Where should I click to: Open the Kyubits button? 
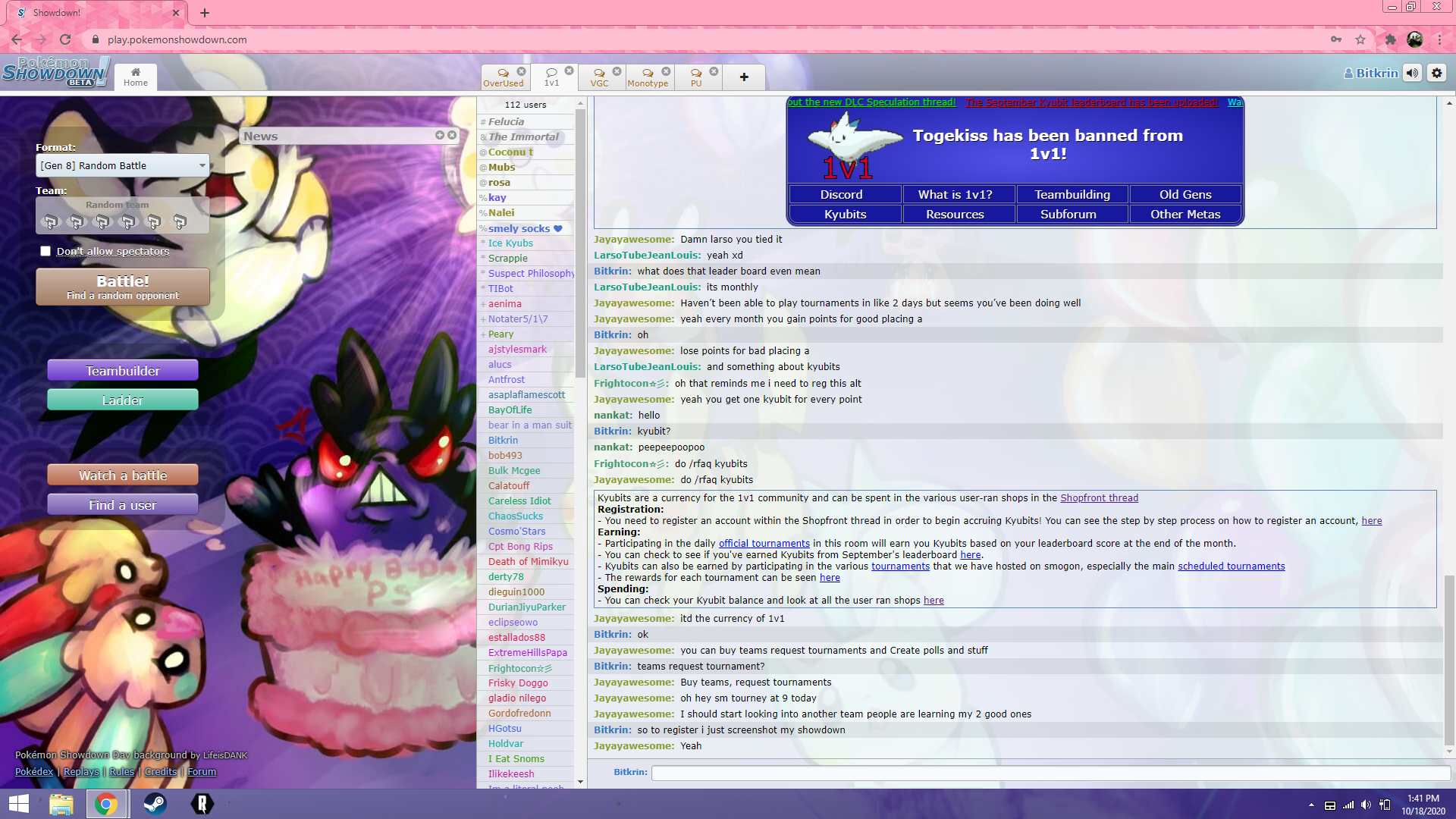tap(845, 214)
